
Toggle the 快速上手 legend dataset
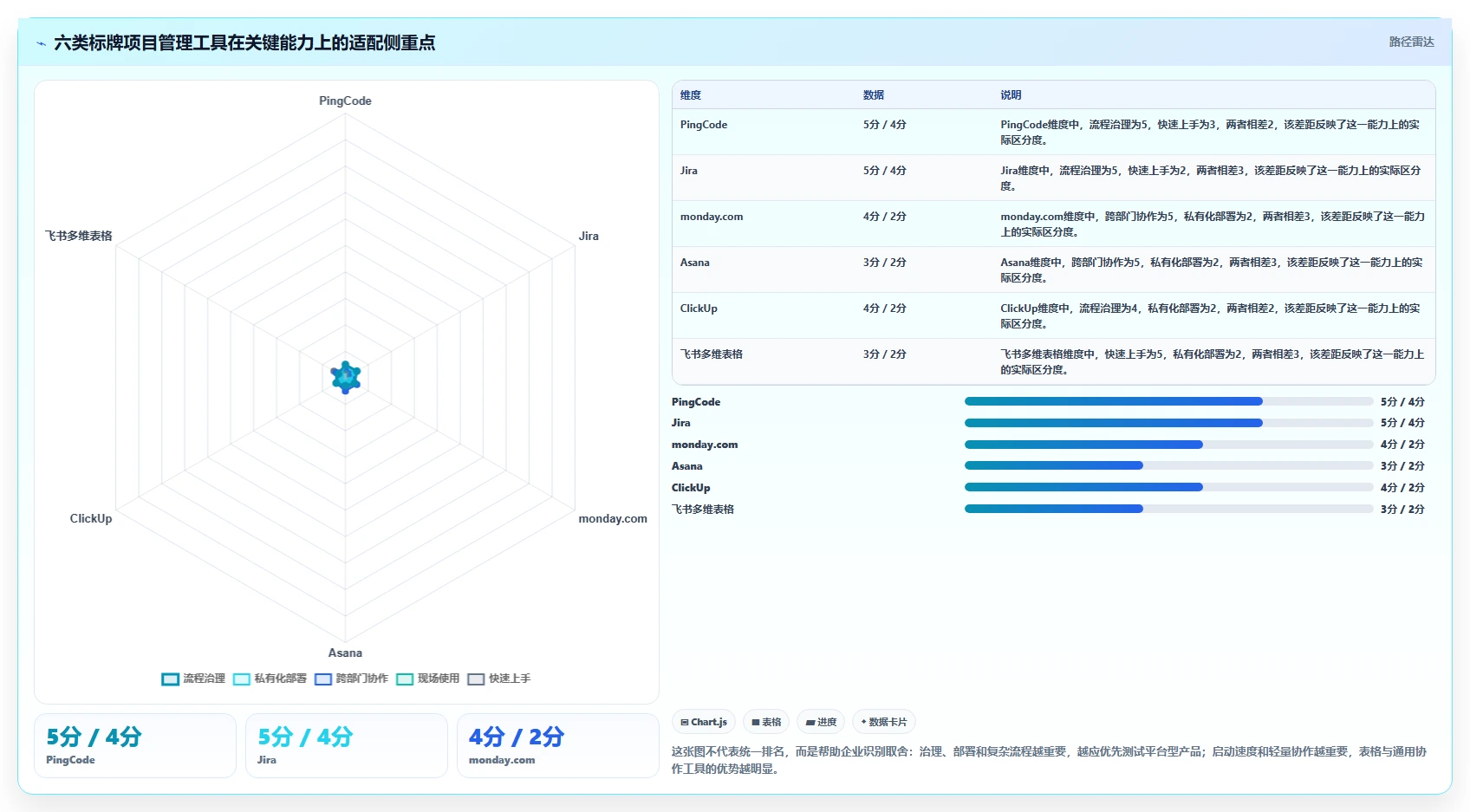coord(498,679)
